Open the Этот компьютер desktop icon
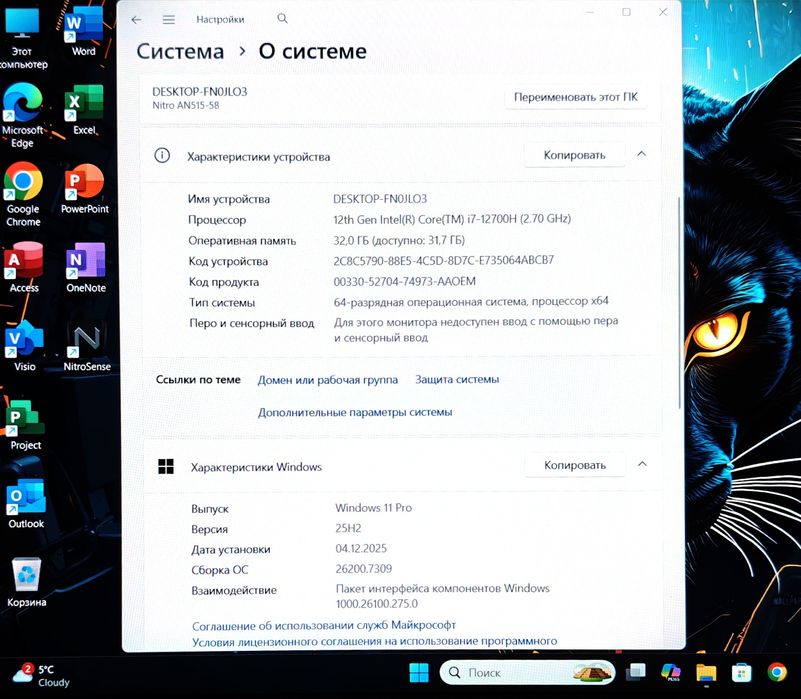This screenshot has height=699, width=801. coord(22,38)
